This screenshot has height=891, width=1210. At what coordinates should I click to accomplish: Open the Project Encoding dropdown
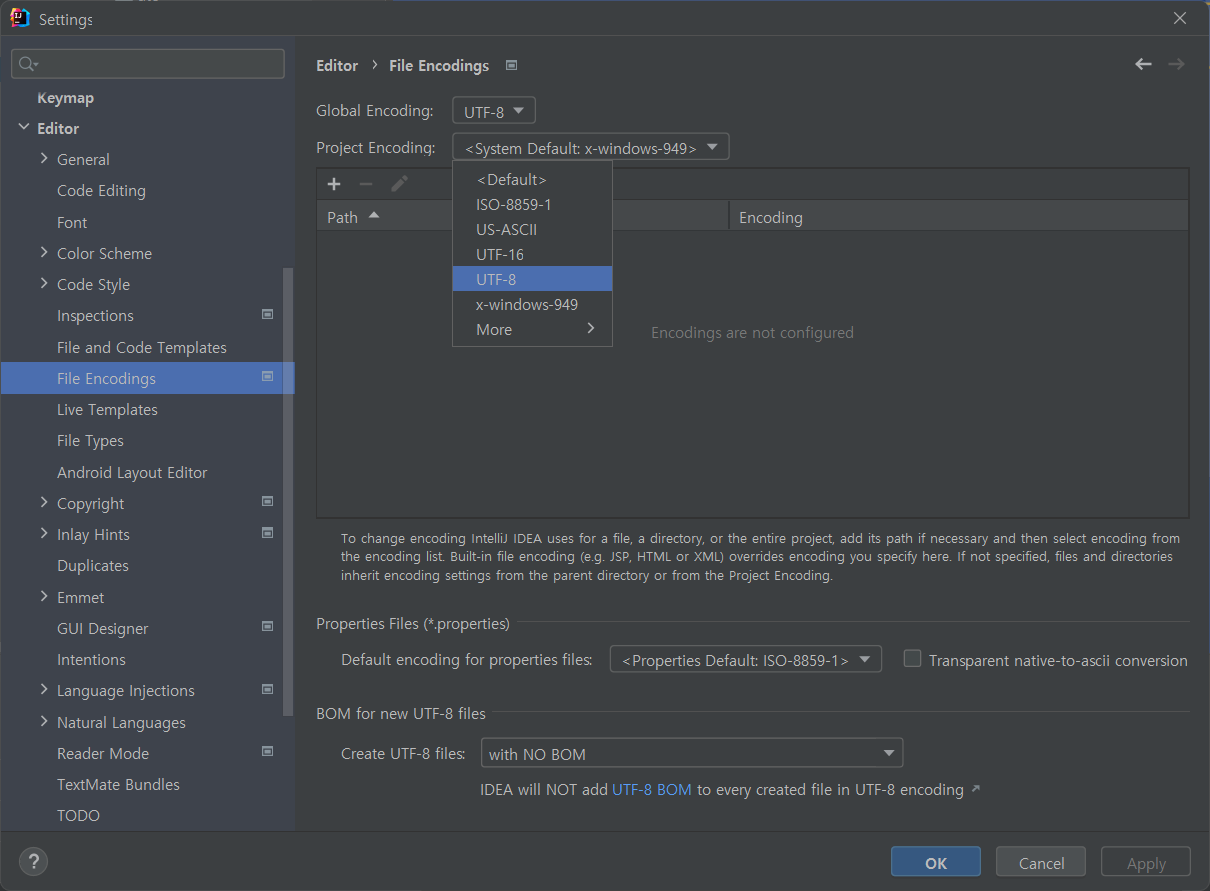point(591,147)
